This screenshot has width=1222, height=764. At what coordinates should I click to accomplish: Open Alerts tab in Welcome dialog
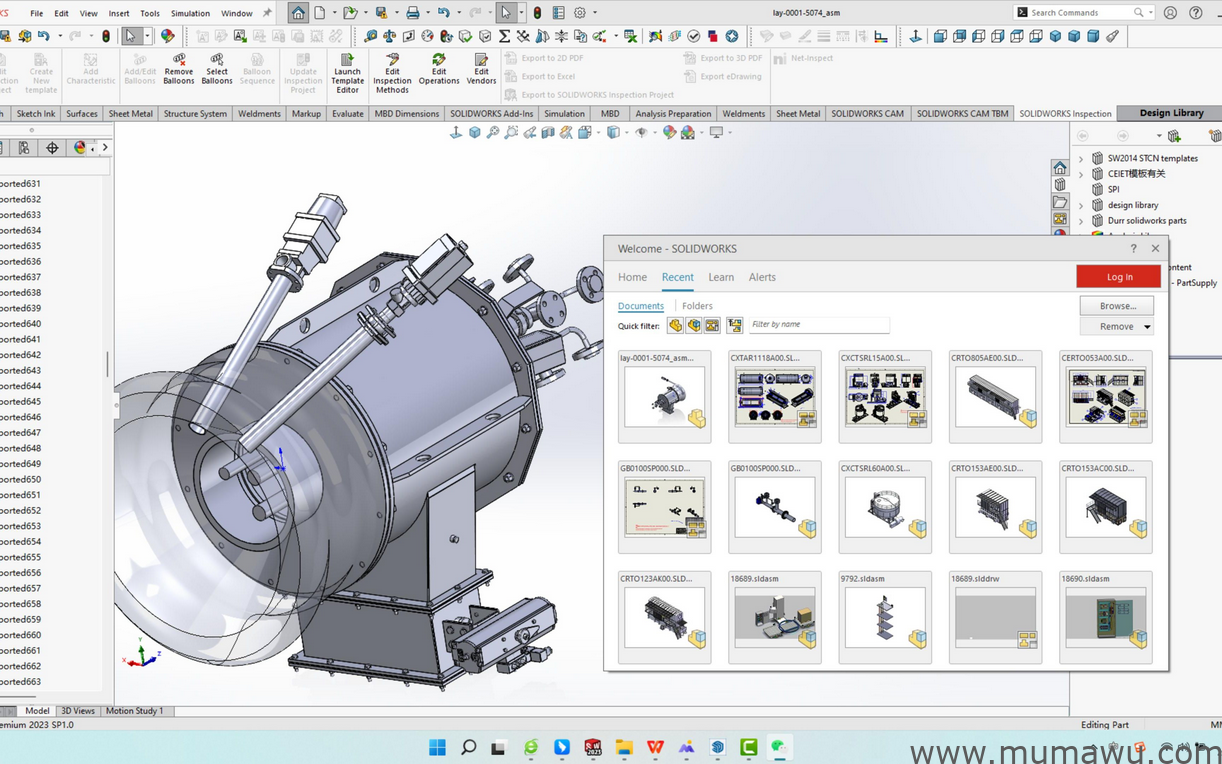(762, 277)
